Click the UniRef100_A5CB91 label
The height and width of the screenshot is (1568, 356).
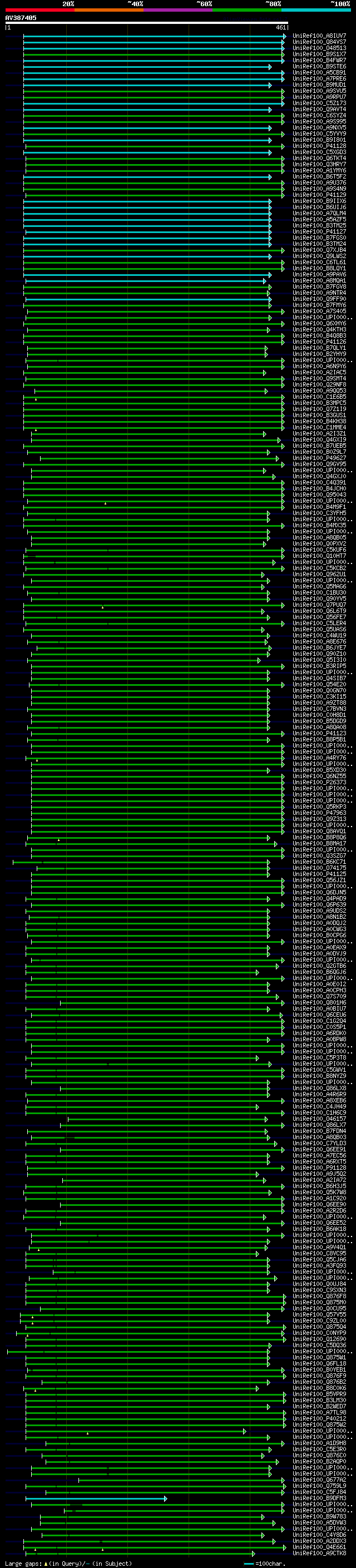click(x=319, y=72)
